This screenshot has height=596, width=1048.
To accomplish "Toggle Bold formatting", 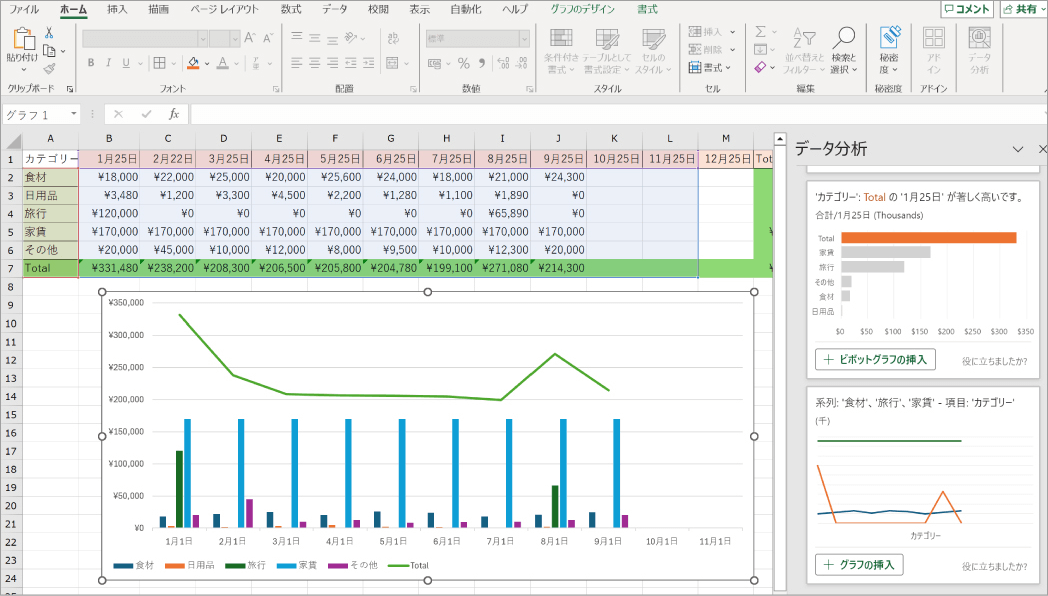I will pos(91,63).
